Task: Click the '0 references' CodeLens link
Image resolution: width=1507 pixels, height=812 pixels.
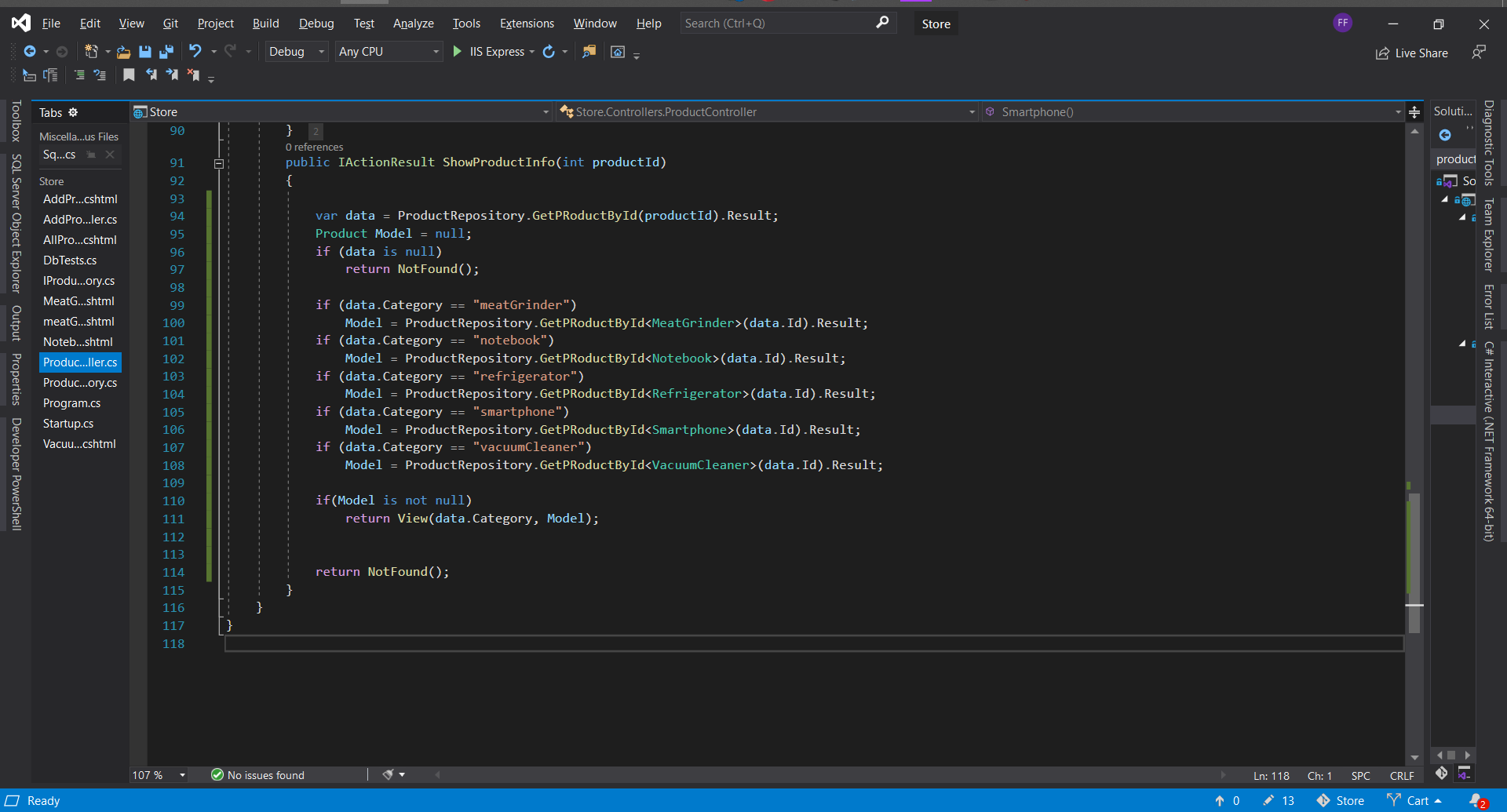Action: click(314, 147)
